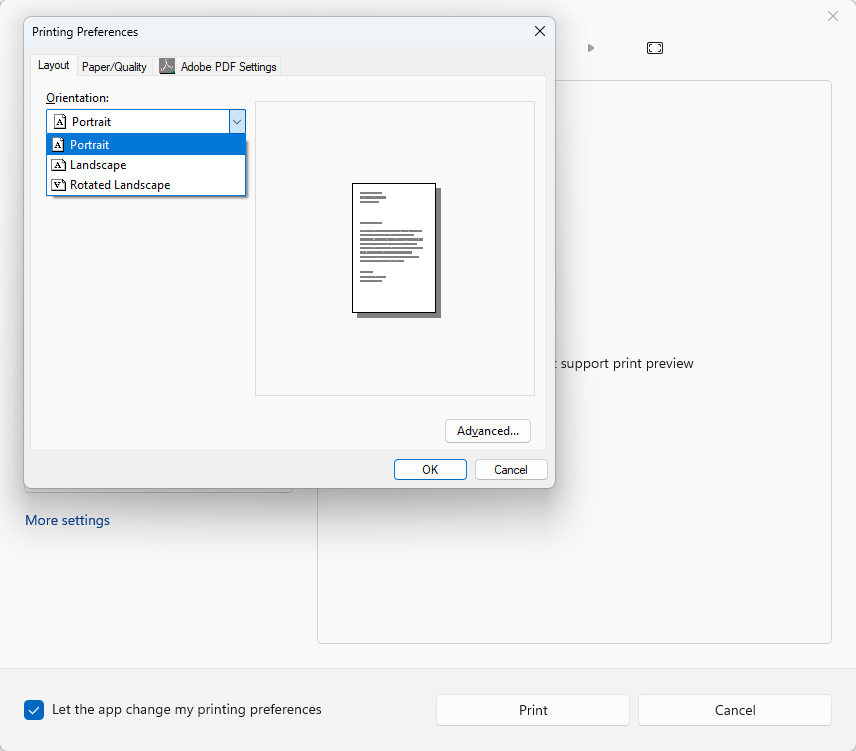The height and width of the screenshot is (751, 856).
Task: Click the fullscreen frame icon near the top
Action: (x=655, y=47)
